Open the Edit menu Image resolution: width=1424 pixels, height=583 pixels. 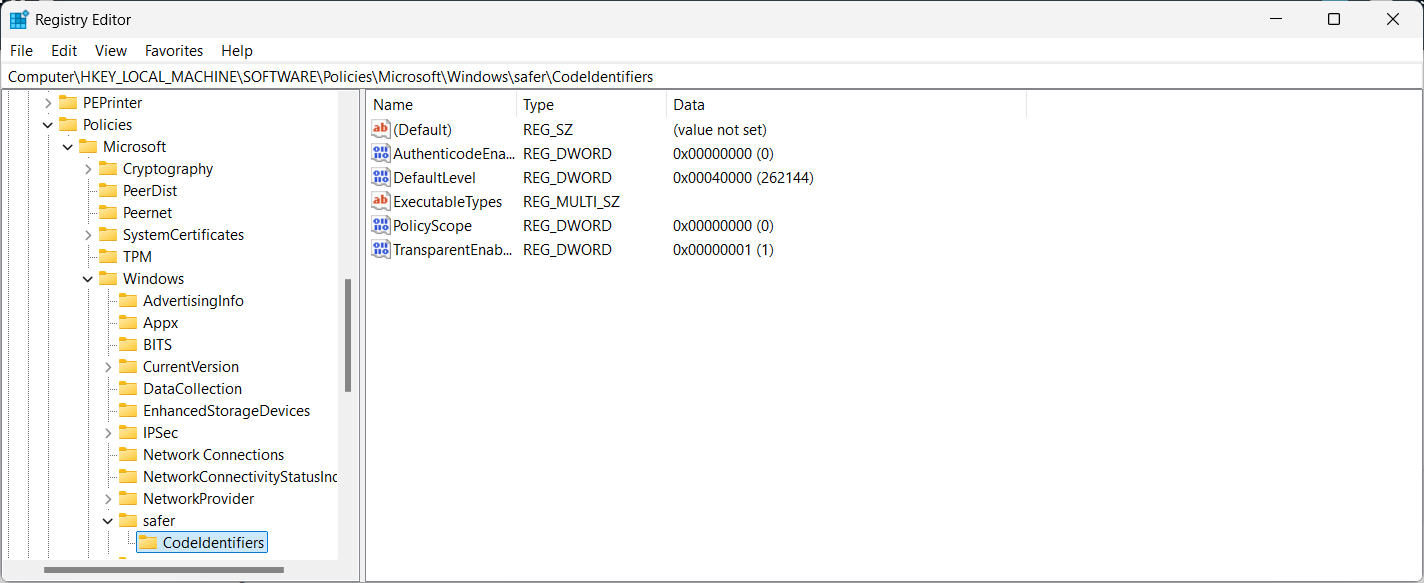[x=64, y=51]
